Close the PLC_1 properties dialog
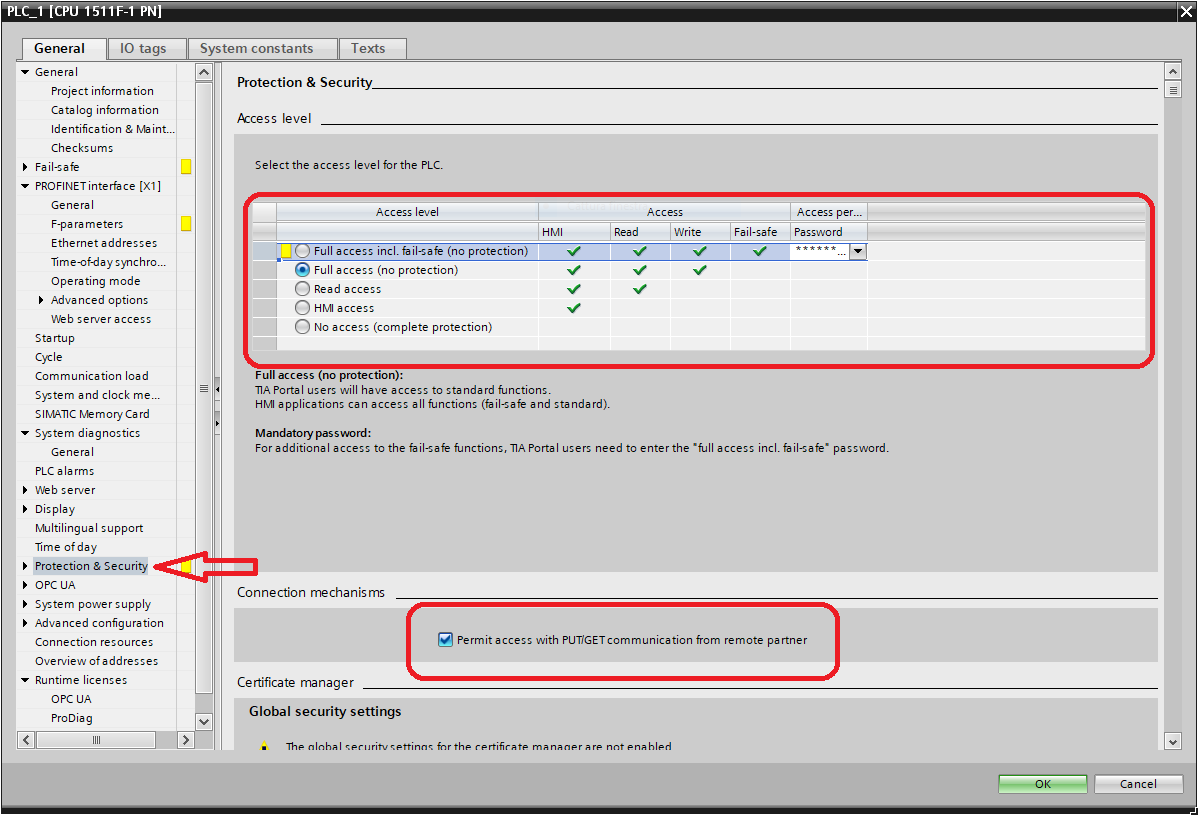This screenshot has height=815, width=1198. pos(1185,11)
